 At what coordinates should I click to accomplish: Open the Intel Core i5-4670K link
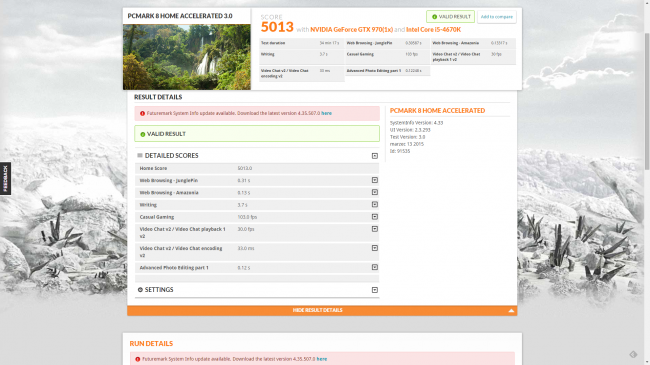tap(433, 29)
